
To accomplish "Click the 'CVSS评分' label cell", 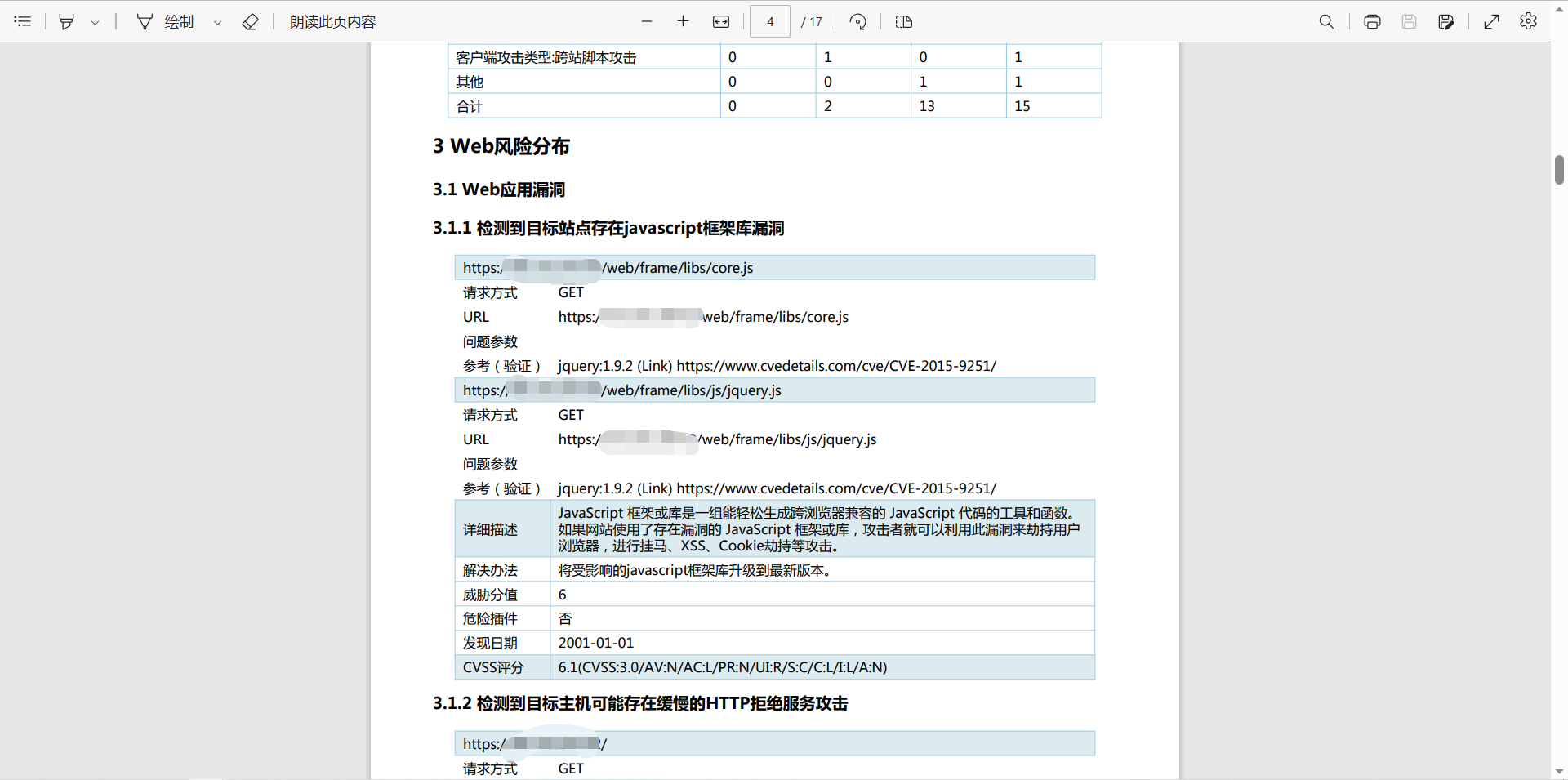I will pyautogui.click(x=502, y=667).
